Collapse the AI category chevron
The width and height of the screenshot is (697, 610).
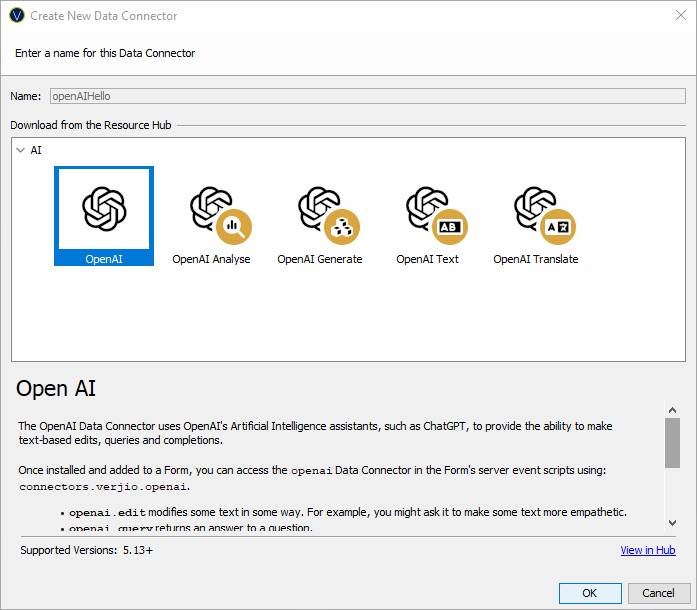[x=20, y=150]
